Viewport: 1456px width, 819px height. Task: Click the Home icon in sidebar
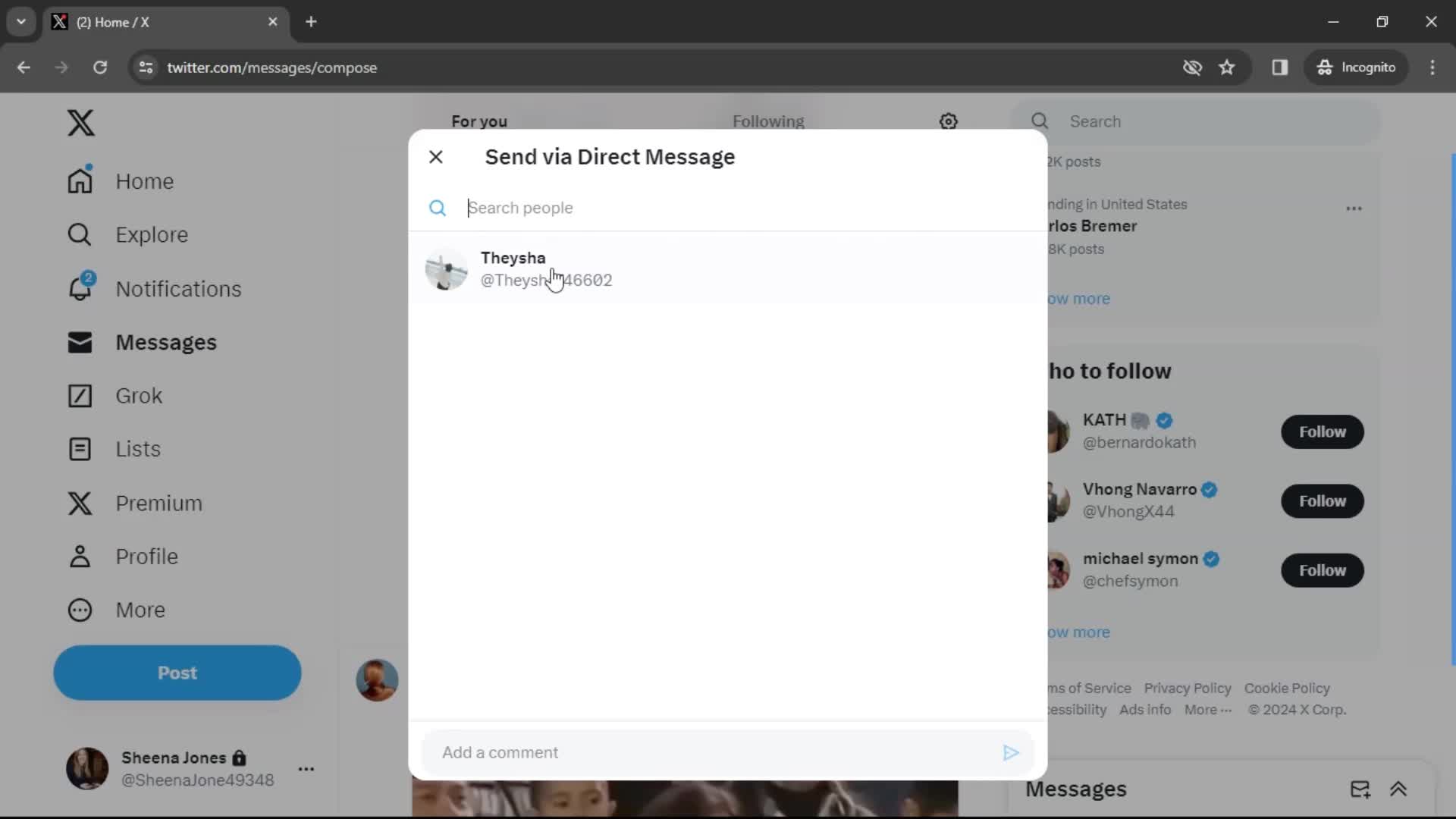tap(80, 181)
